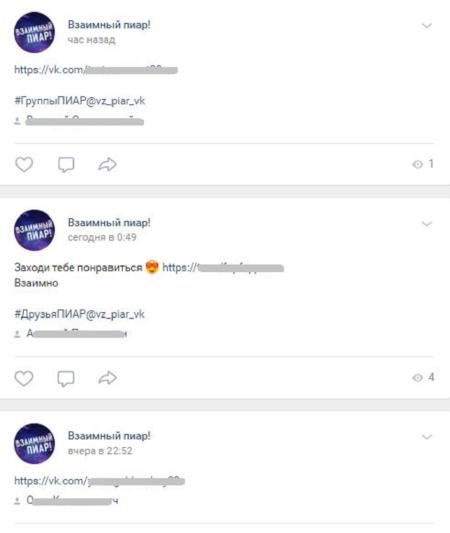Open the Взаимный пиар! title on the 0:49 post
Viewport: 450px width, 533px height.
pyautogui.click(x=109, y=222)
